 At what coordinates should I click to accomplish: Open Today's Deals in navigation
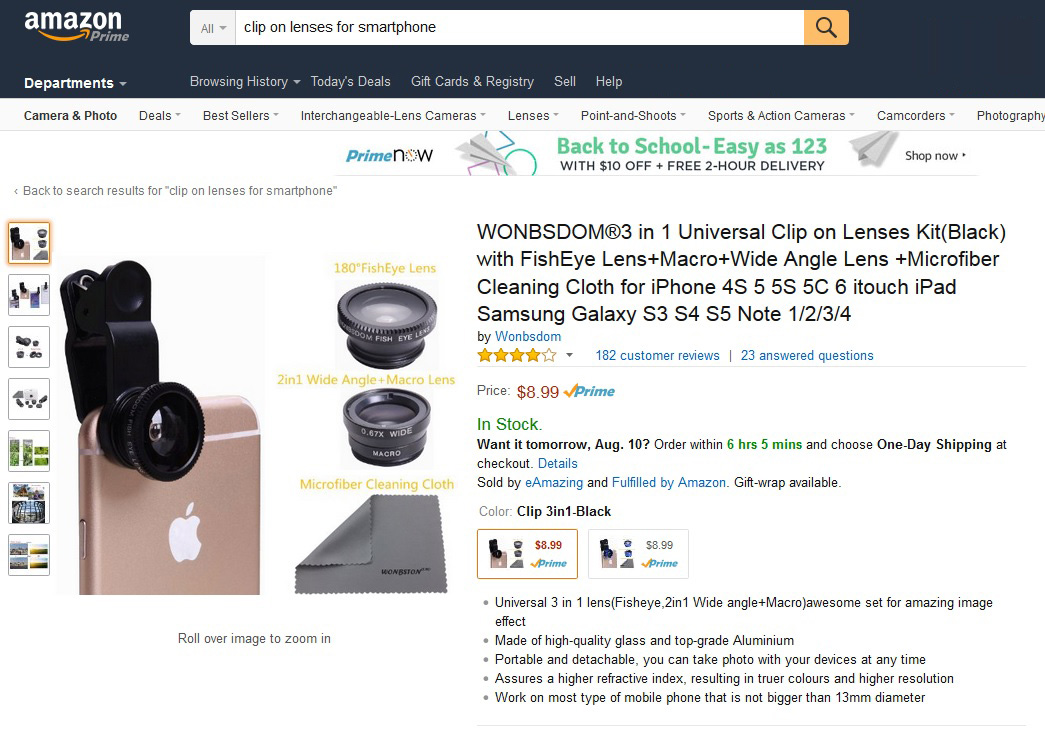[x=351, y=81]
